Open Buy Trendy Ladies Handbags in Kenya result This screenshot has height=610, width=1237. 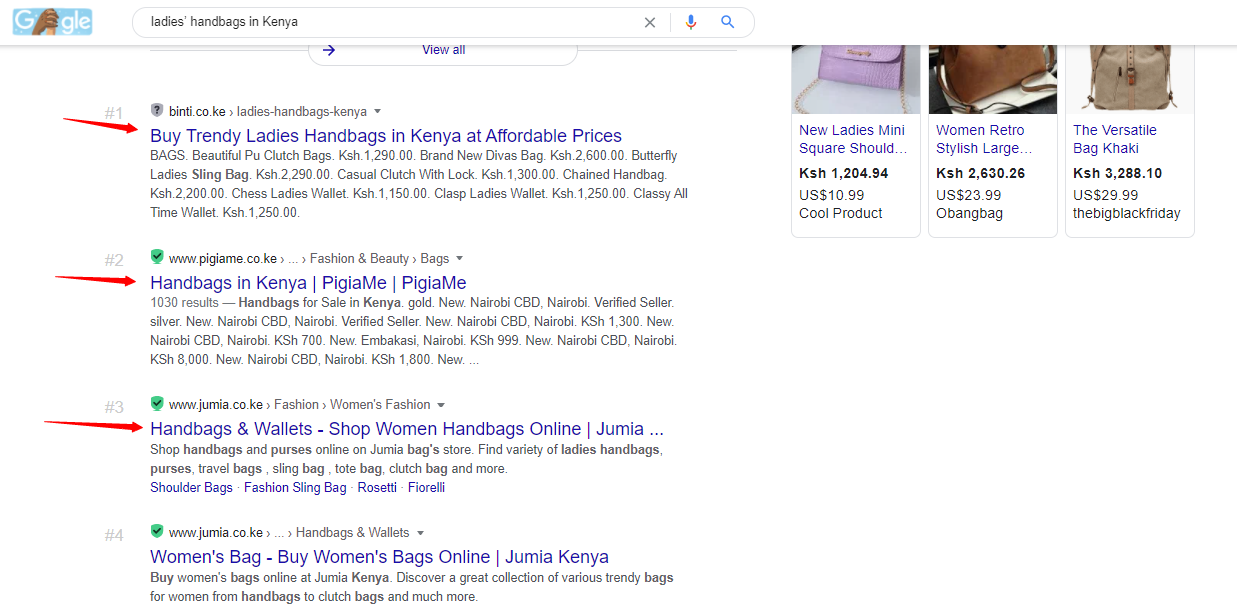tap(386, 136)
